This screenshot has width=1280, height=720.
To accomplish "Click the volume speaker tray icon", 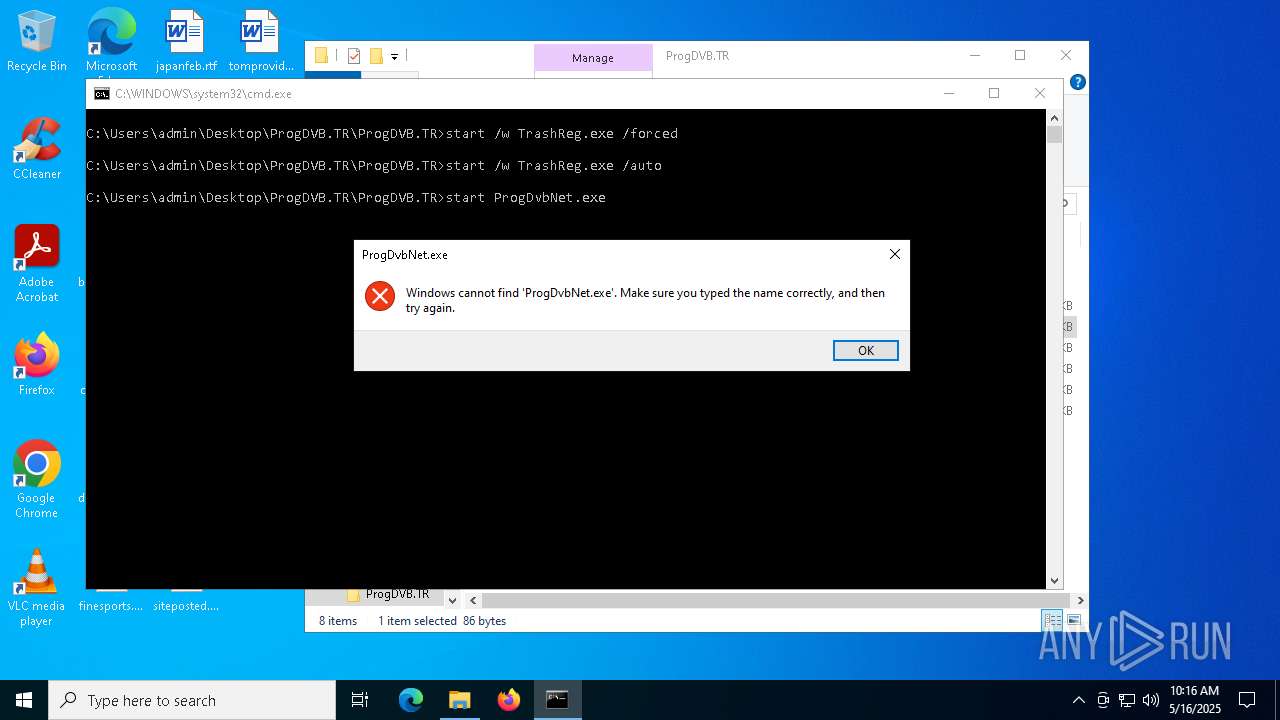I will 1151,700.
